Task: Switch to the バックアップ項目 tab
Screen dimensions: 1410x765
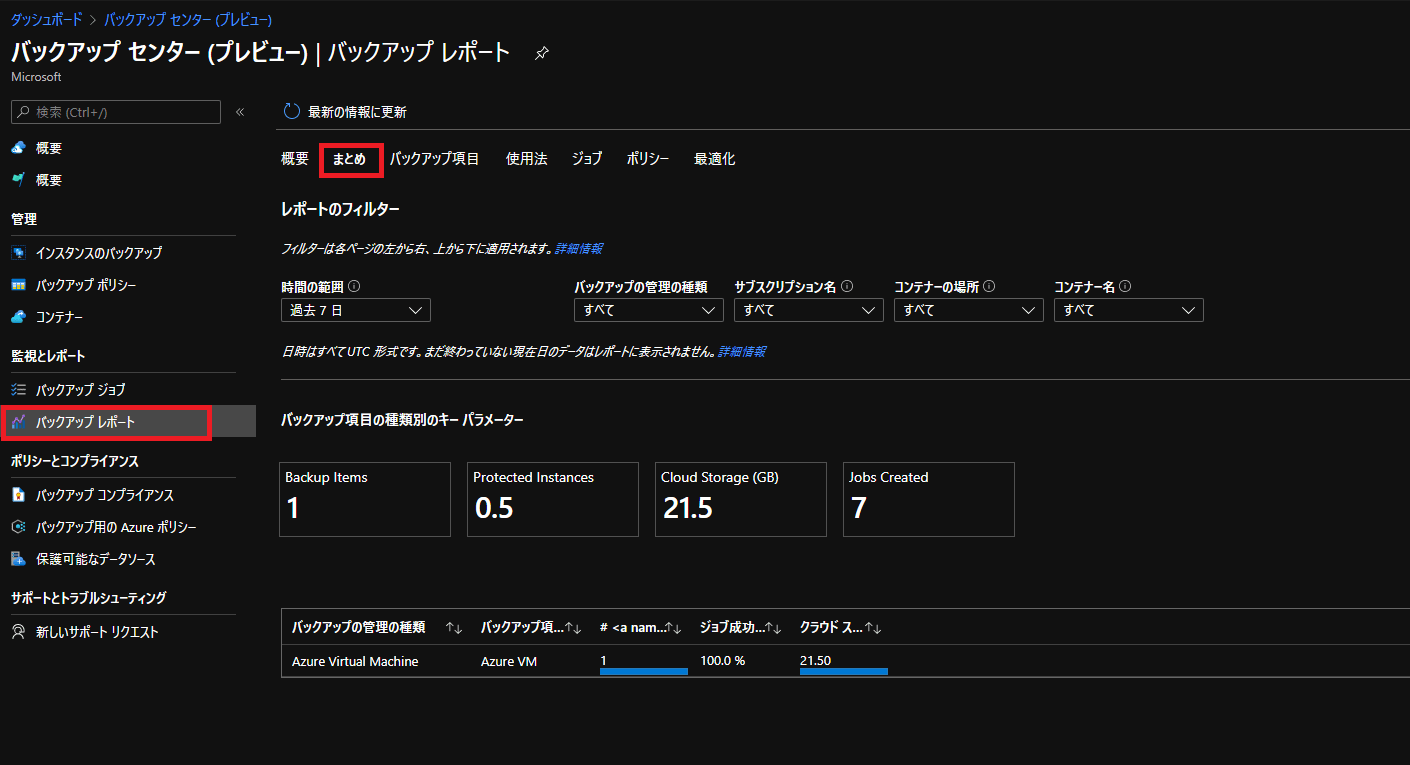Action: tap(435, 159)
